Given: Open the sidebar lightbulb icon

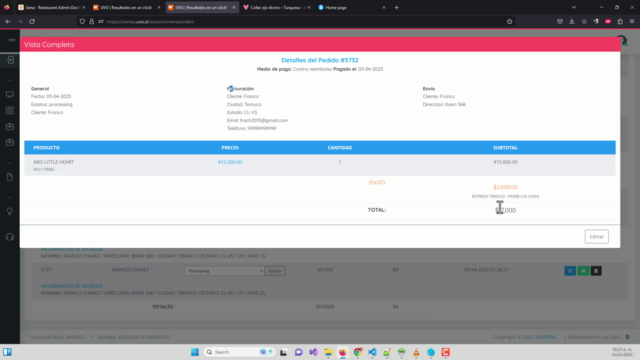Looking at the screenshot, I should (10, 211).
